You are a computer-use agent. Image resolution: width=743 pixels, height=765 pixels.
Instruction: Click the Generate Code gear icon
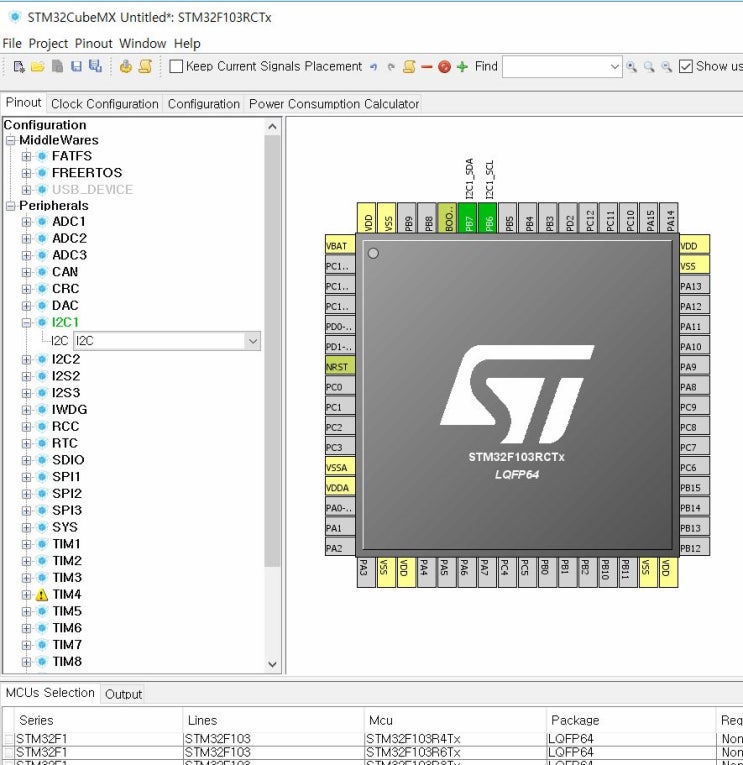(x=125, y=66)
